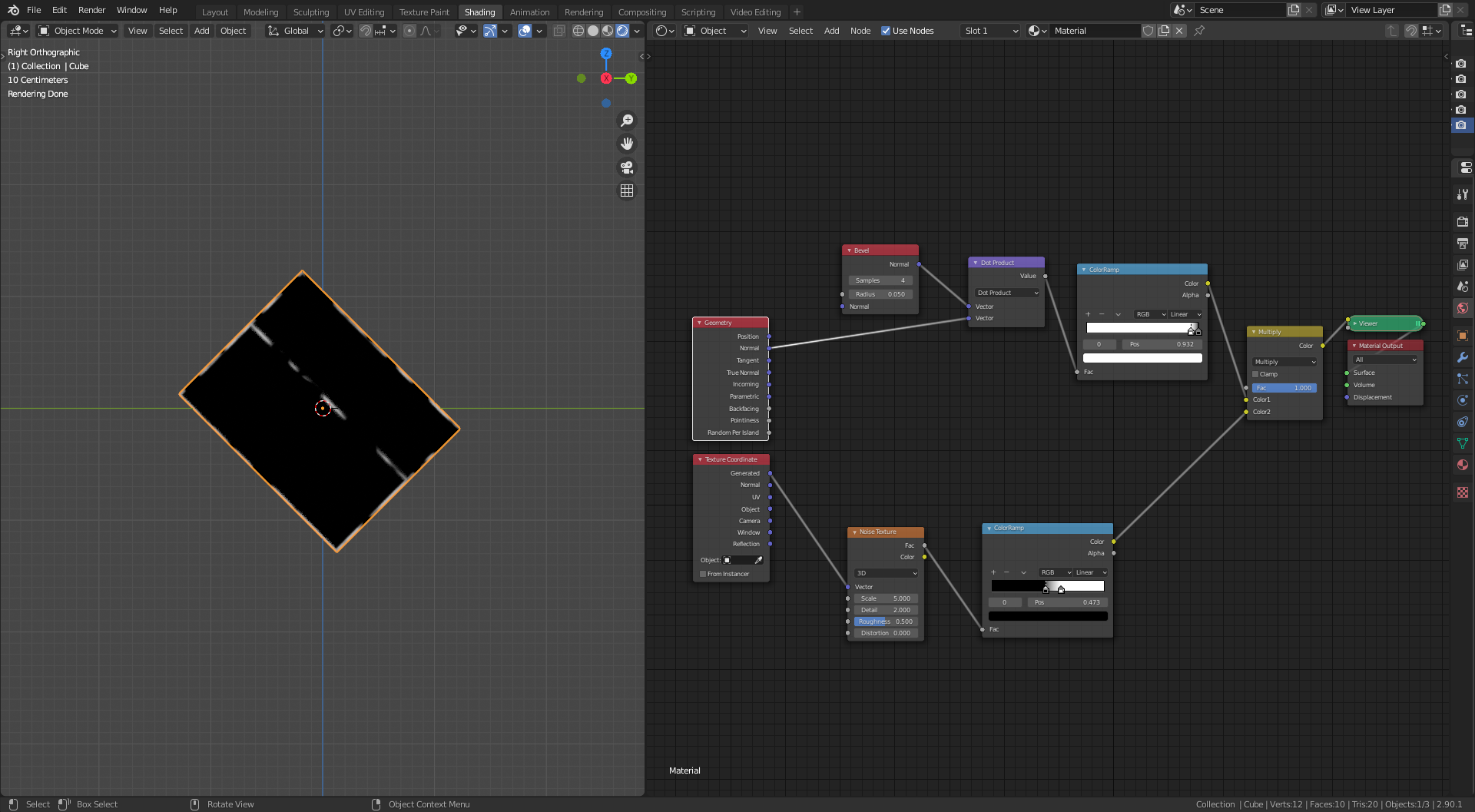Collapse the Noise Texture node header arrow
This screenshot has height=812, width=1475.
854,532
